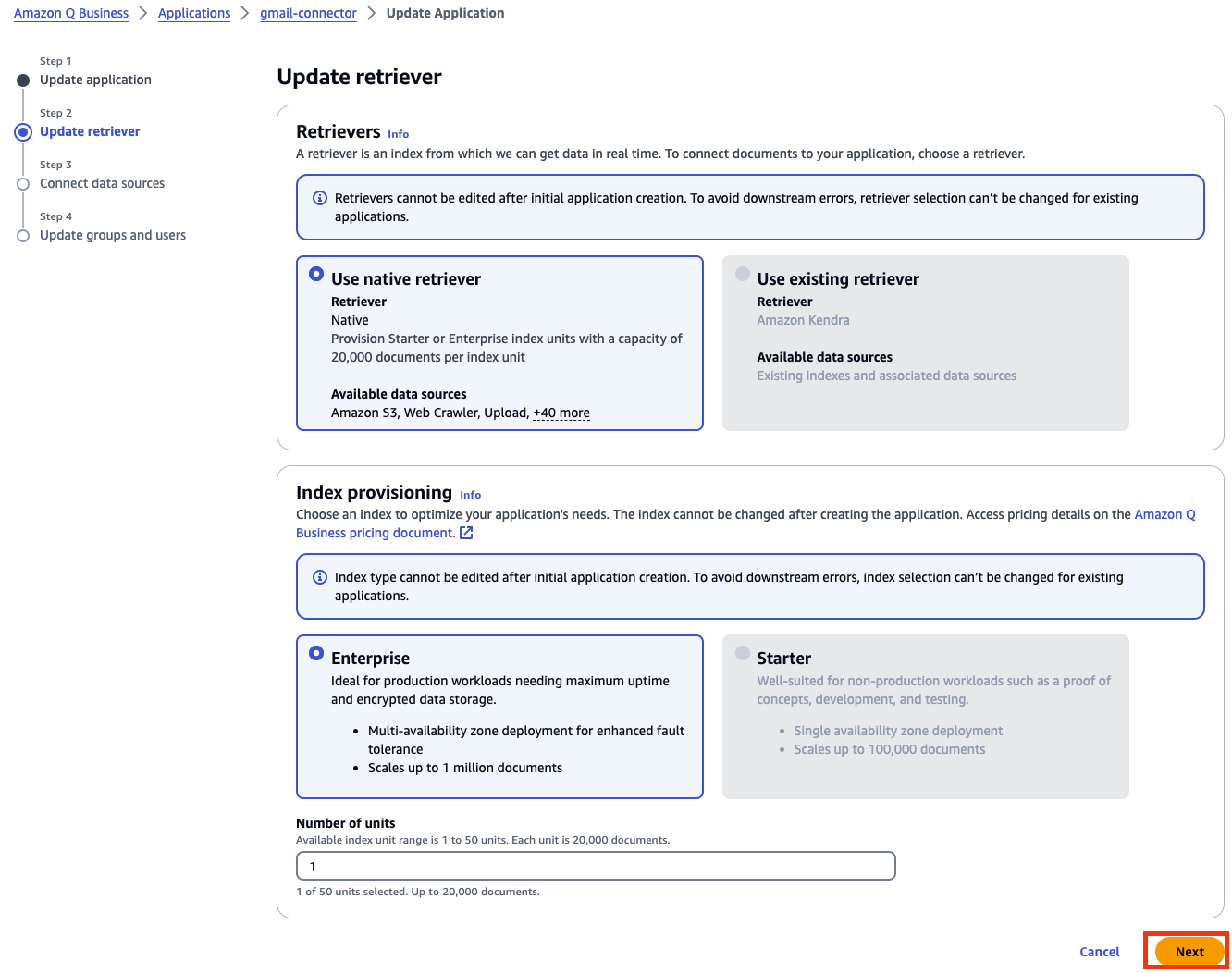The width and height of the screenshot is (1232, 973).
Task: Open the external link icon after pricing document
Action: tap(466, 533)
